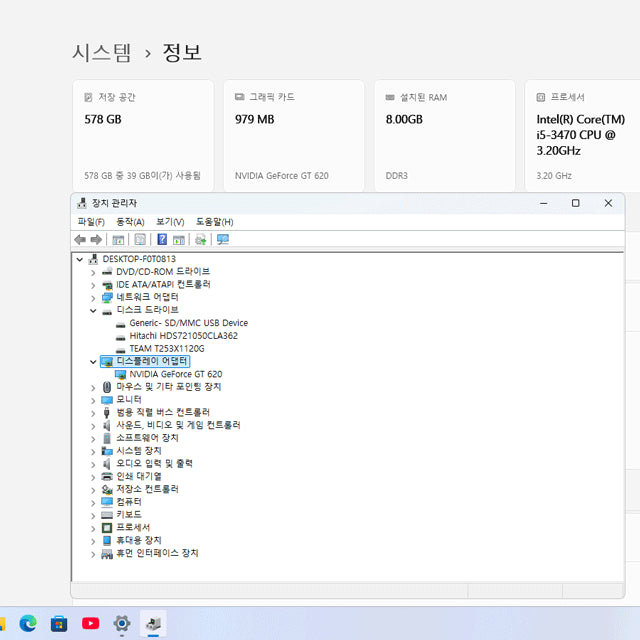Open the 설치된 RAM card
This screenshot has width=640, height=640.
point(444,136)
